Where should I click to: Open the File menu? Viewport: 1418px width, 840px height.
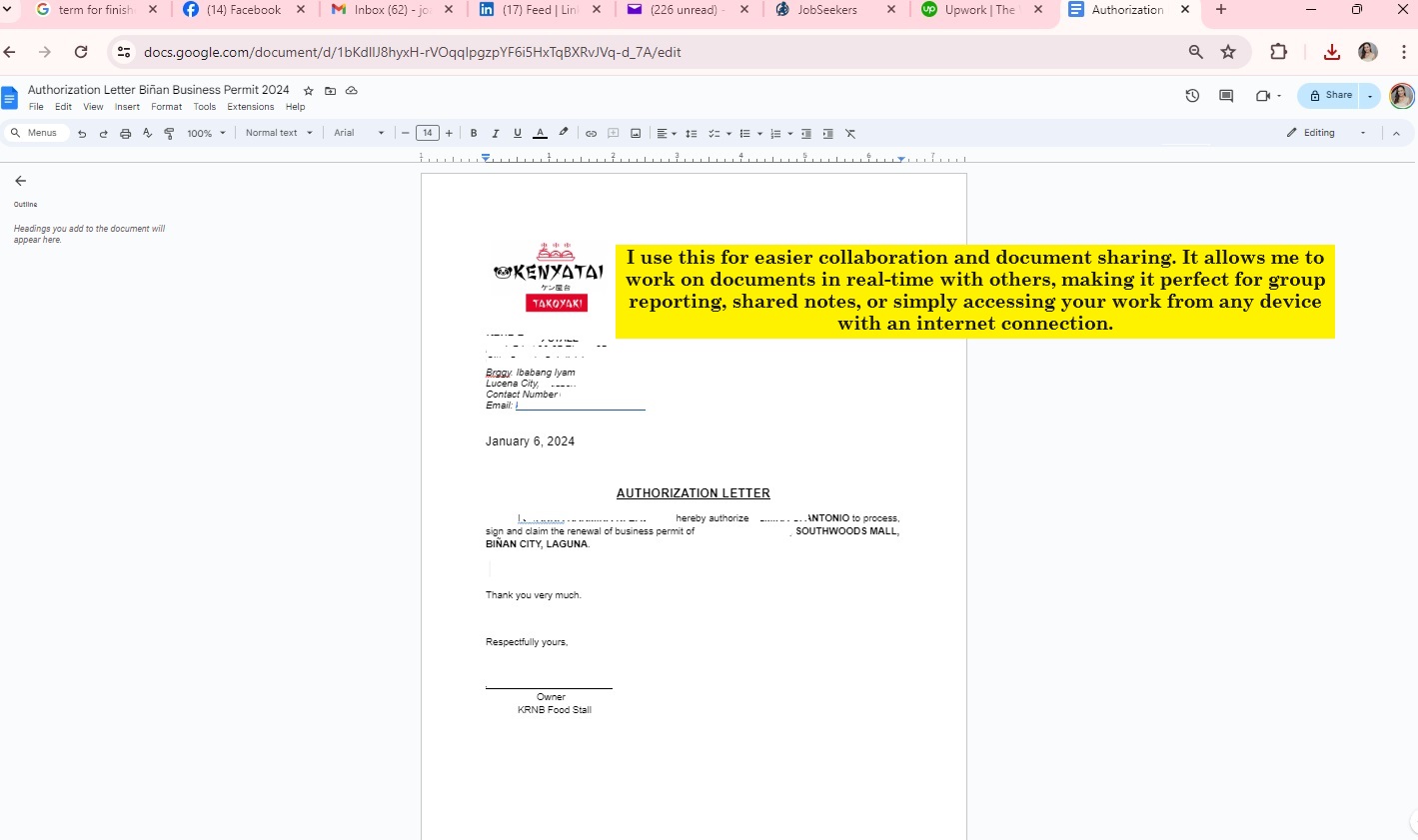[x=36, y=107]
